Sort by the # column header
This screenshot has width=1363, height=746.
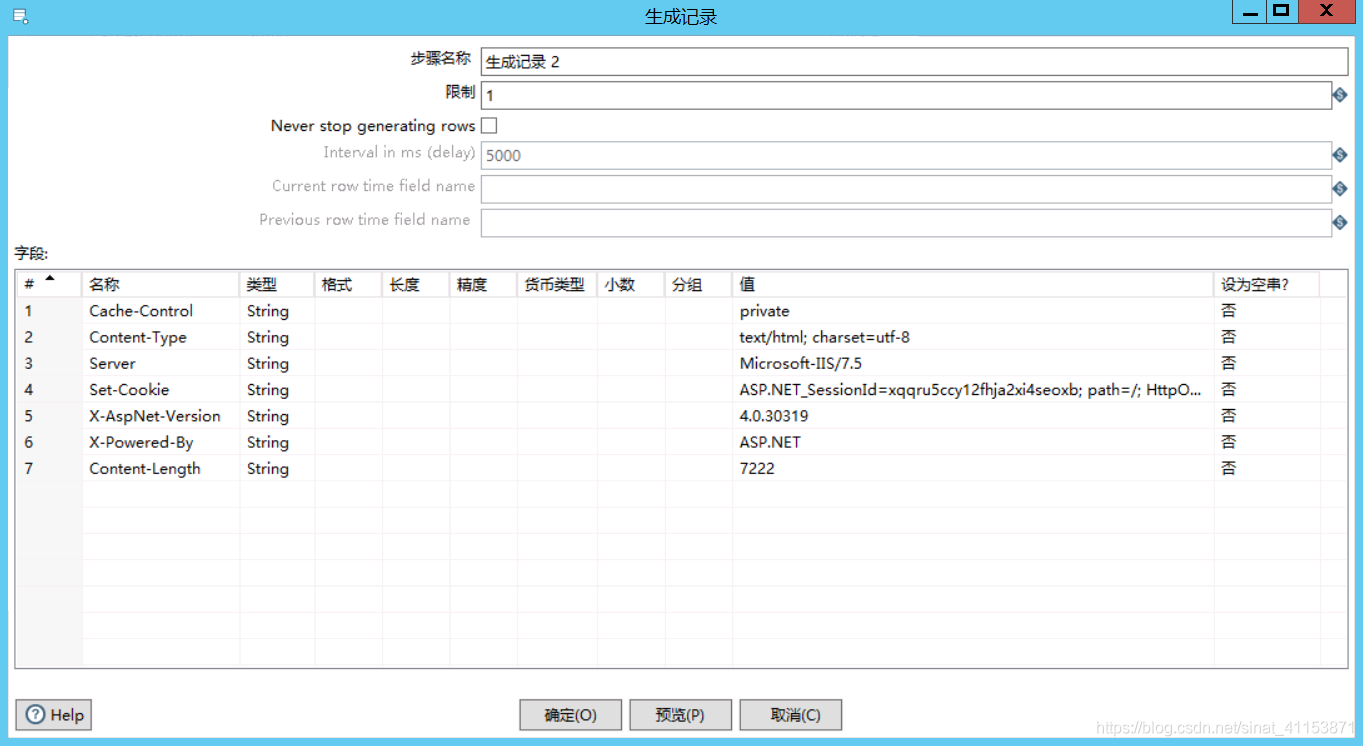tap(48, 284)
